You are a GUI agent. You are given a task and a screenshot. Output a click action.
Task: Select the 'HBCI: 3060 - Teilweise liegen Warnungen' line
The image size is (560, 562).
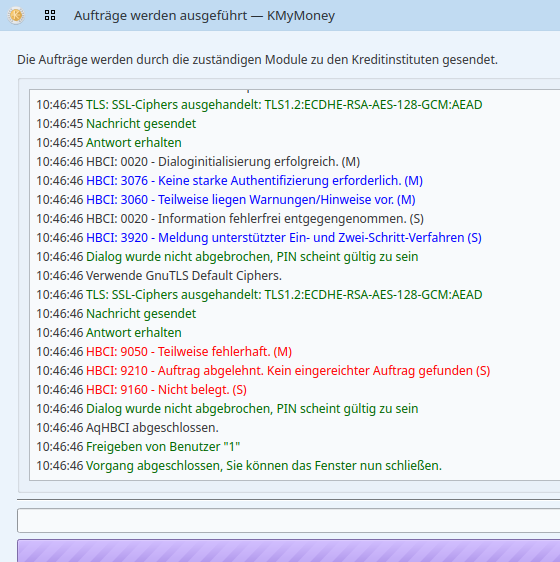point(226,200)
